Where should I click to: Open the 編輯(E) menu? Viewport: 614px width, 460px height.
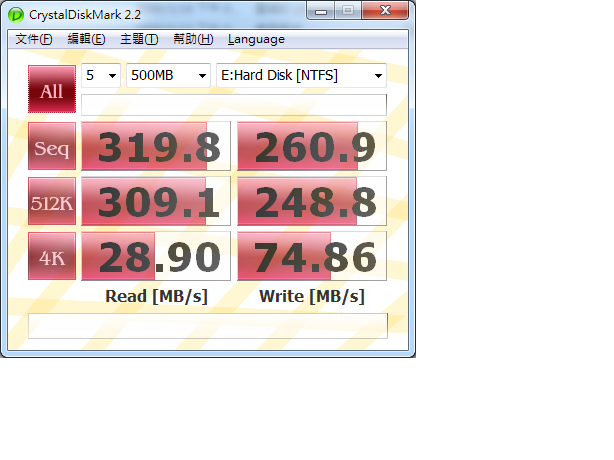[x=86, y=39]
